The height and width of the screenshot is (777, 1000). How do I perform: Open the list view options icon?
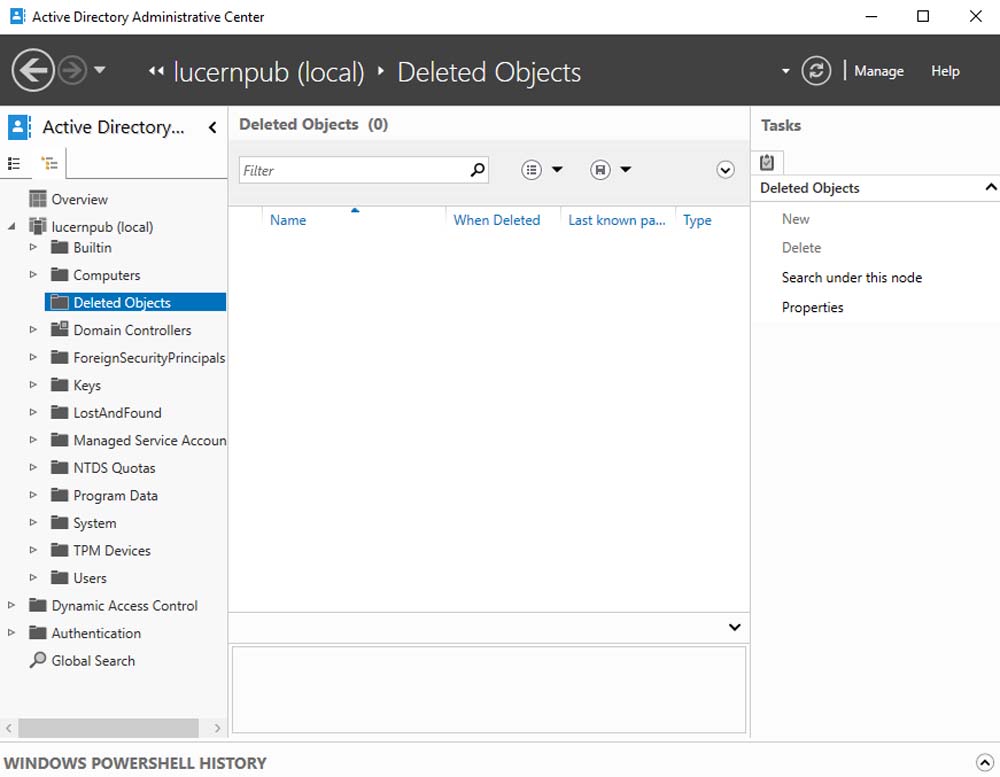point(532,170)
